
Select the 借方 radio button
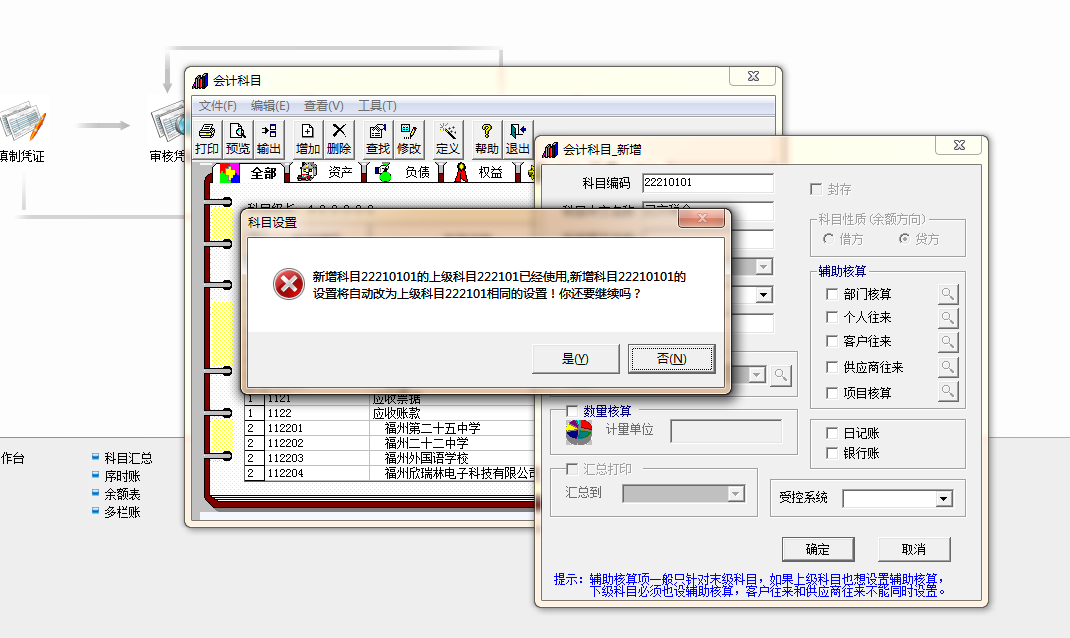(828, 239)
